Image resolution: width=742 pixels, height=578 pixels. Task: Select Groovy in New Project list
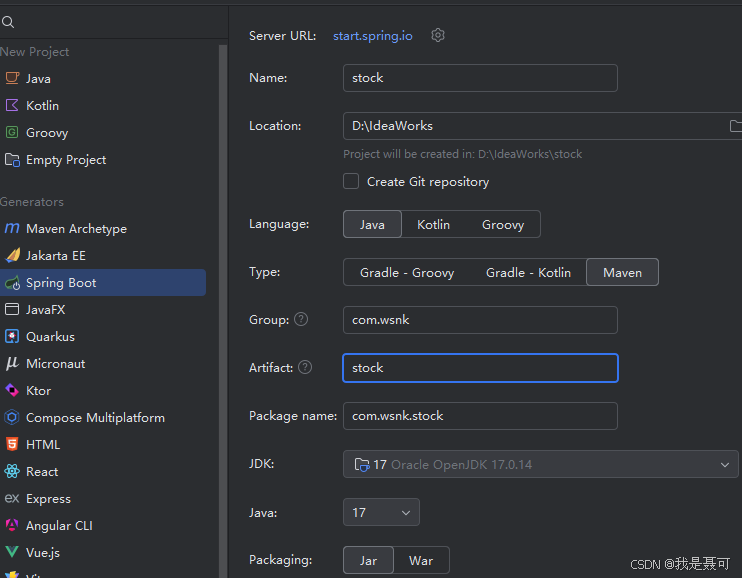coord(103,132)
